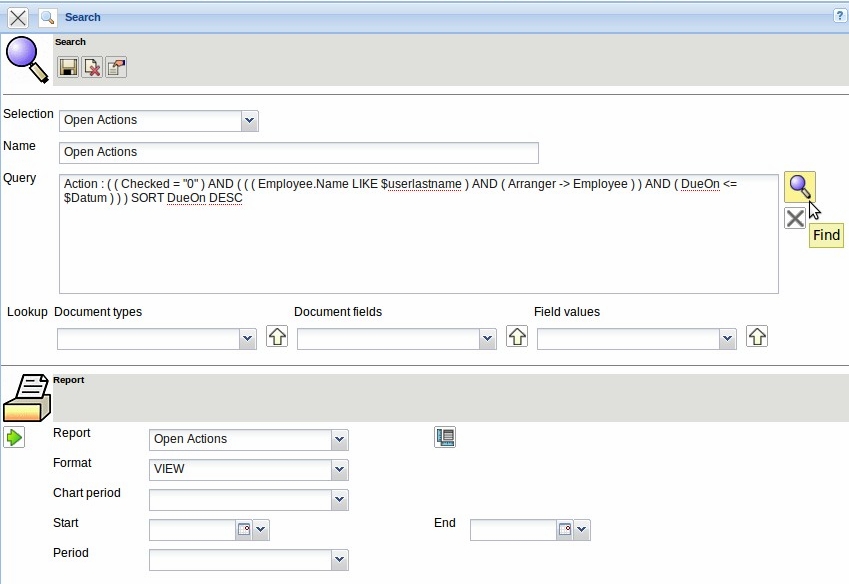The width and height of the screenshot is (849, 584).
Task: Edit search properties via the hand-on-form icon
Action: [x=115, y=66]
